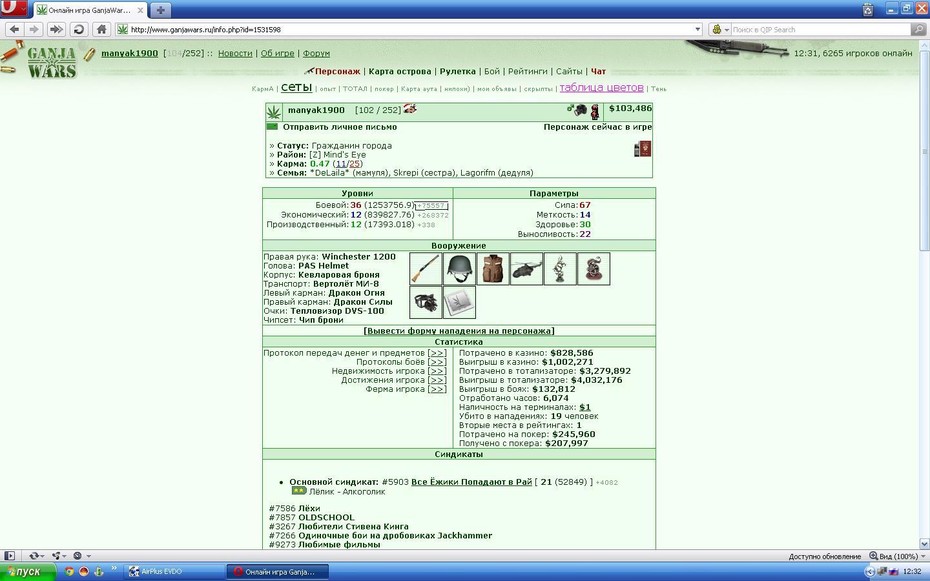Expand the battle protocols [>>] link
930x581 pixels.
(x=437, y=362)
